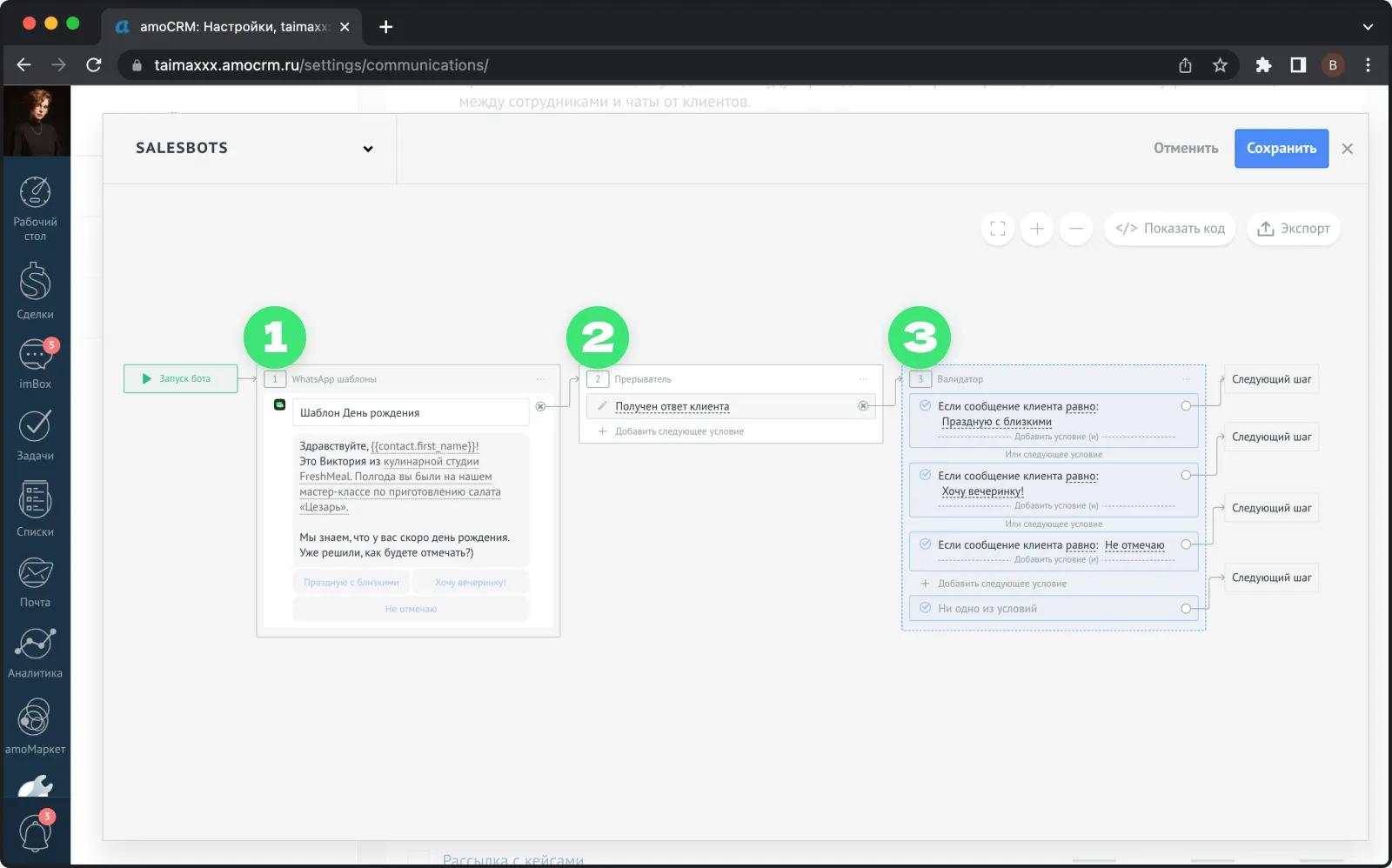Image resolution: width=1392 pixels, height=868 pixels.
Task: Click first Следующий шаг box
Action: tap(1271, 379)
